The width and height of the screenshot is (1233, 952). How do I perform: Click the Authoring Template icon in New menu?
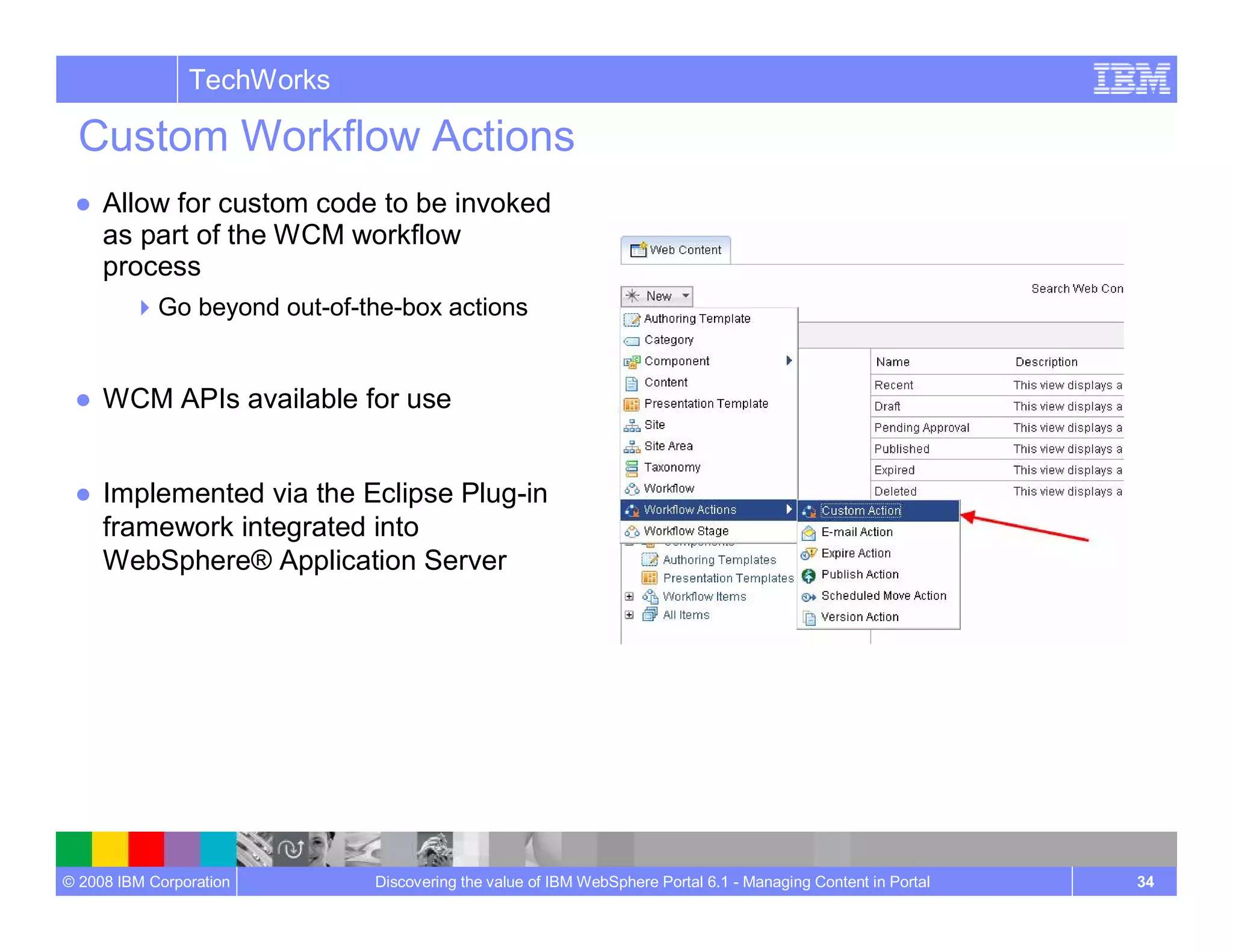point(632,319)
